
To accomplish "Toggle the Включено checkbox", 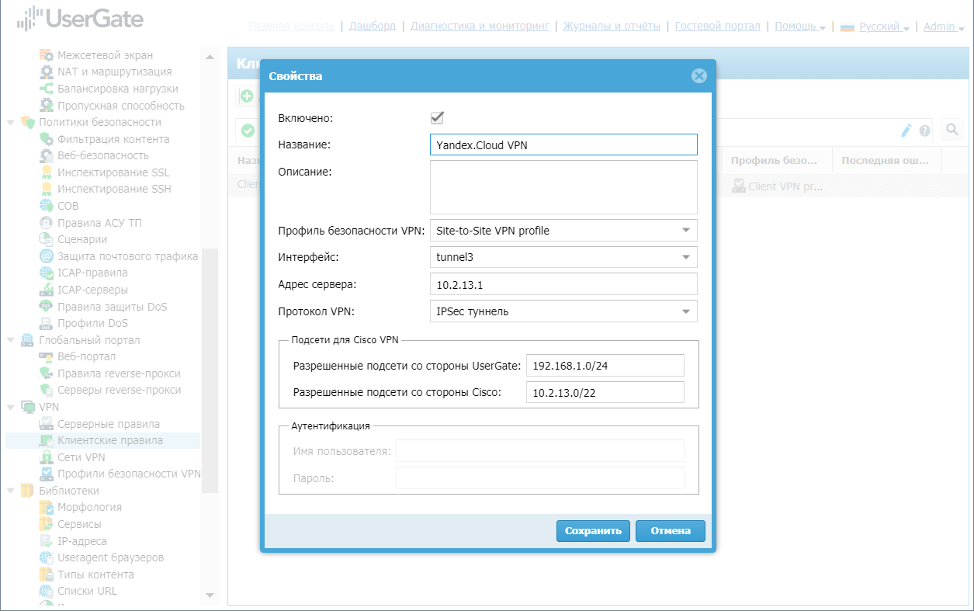I will [x=437, y=118].
